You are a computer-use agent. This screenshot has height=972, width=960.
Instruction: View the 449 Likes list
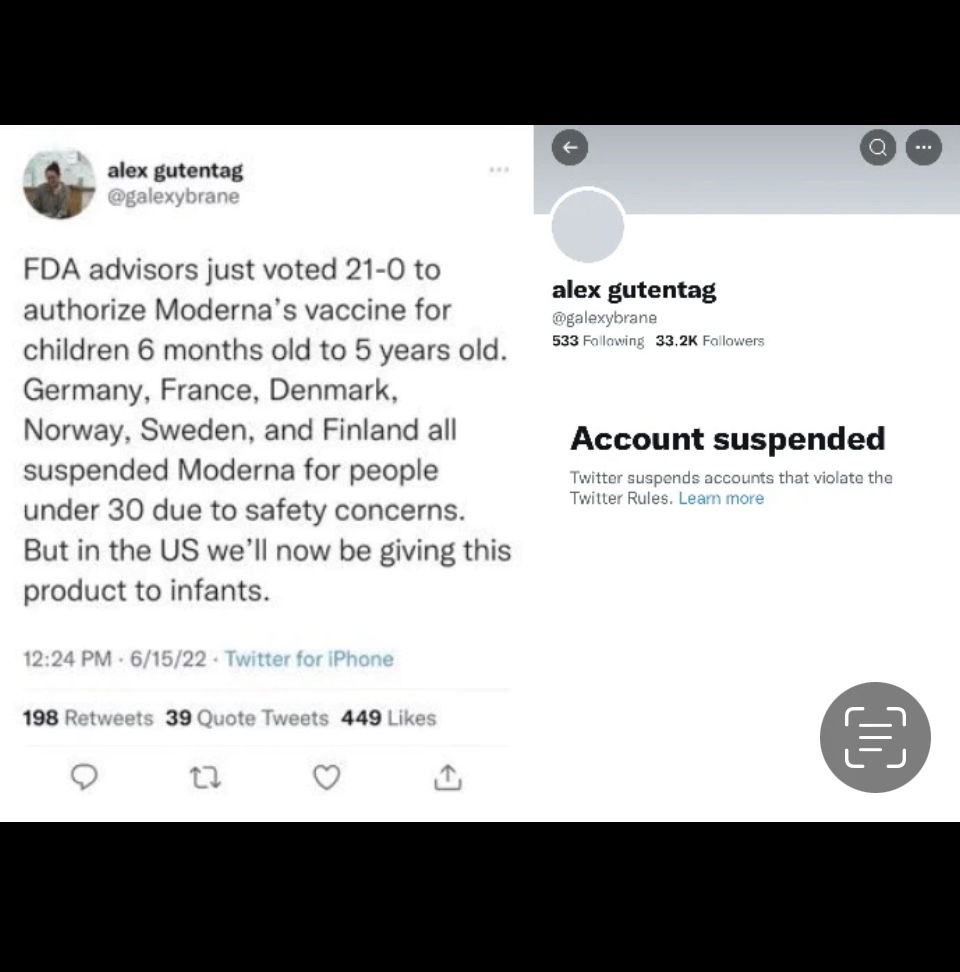point(388,718)
